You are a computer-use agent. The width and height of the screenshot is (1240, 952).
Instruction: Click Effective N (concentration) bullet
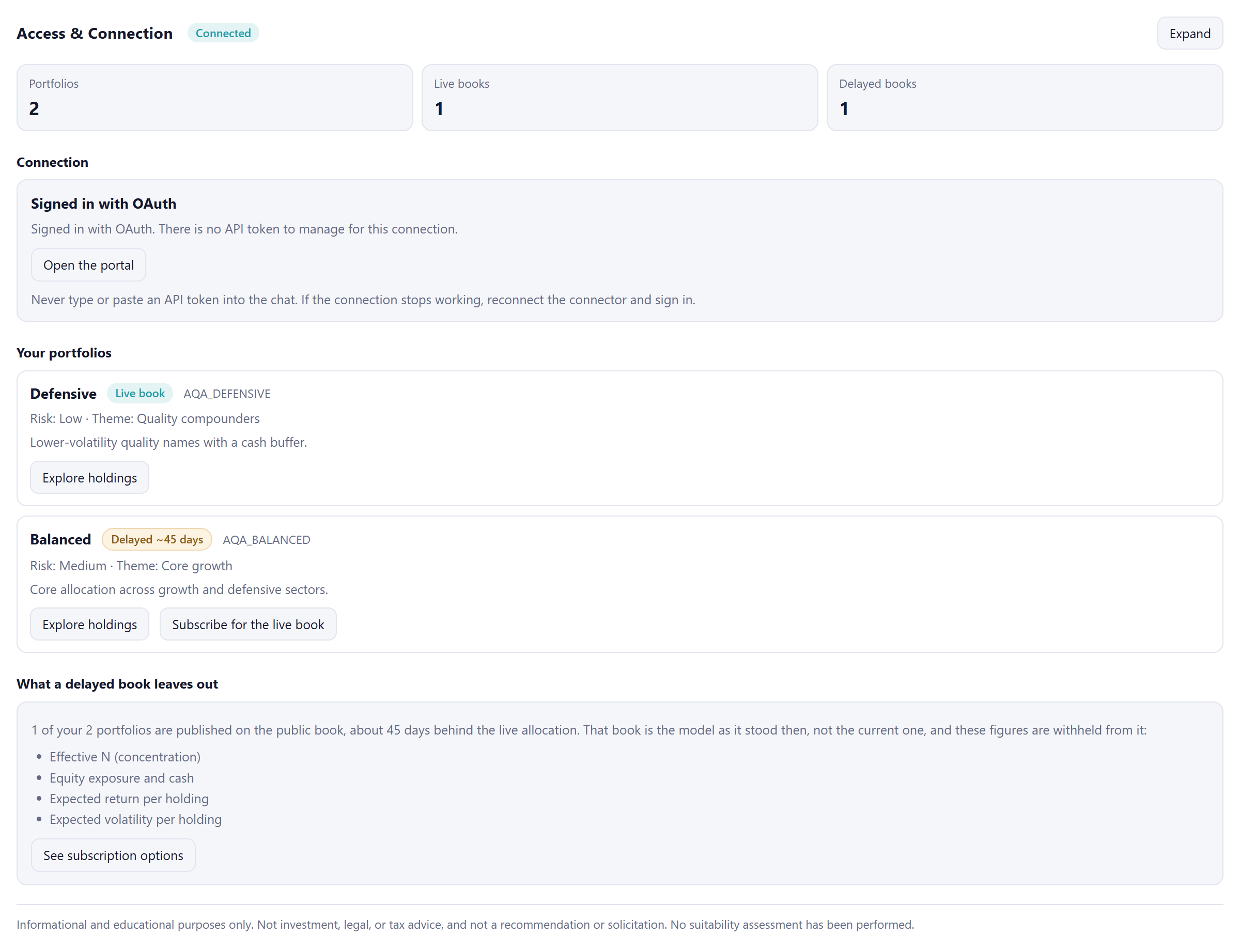[125, 757]
